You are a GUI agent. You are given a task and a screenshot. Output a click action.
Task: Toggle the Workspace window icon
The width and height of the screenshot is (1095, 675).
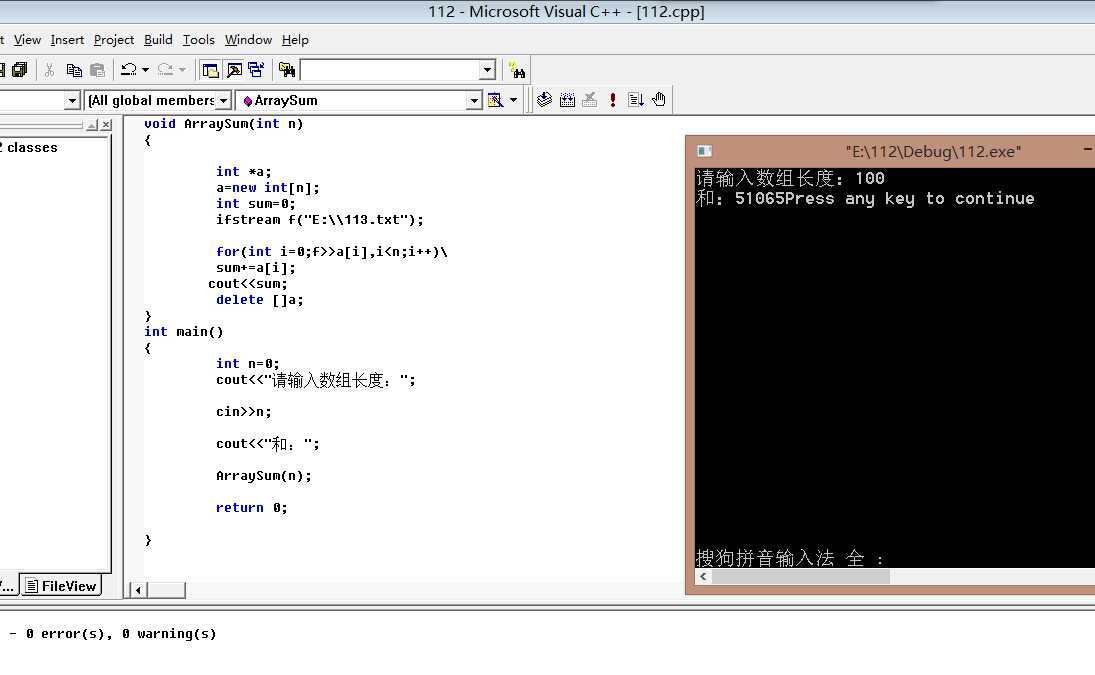click(x=210, y=69)
